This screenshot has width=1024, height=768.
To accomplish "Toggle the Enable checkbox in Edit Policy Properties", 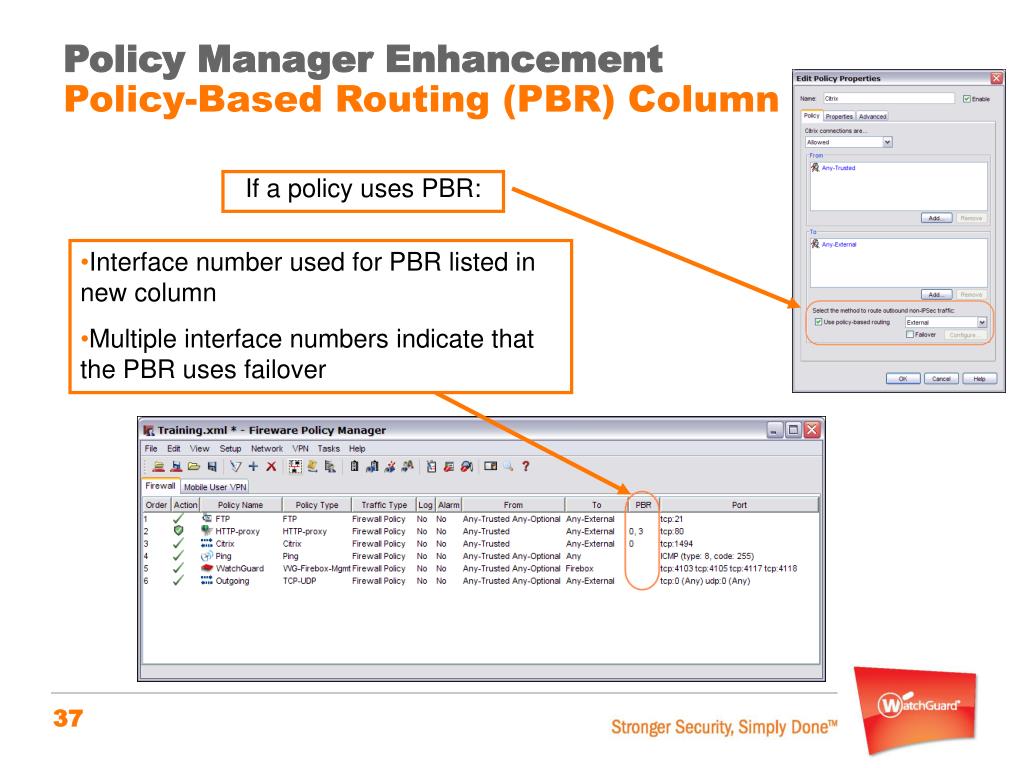I will click(x=967, y=99).
